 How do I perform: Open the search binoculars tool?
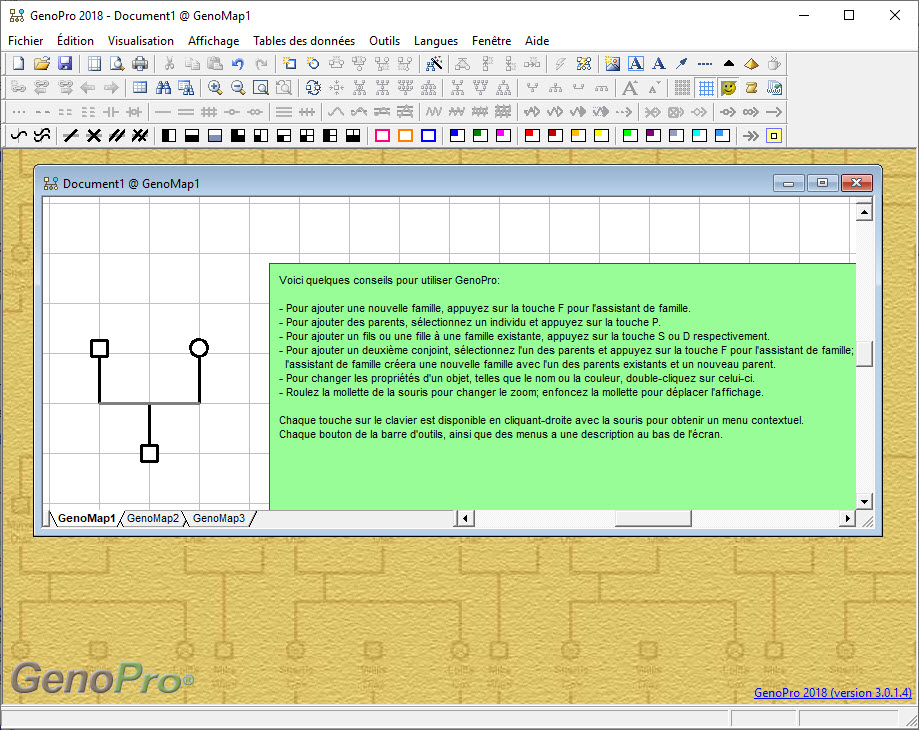pos(162,86)
